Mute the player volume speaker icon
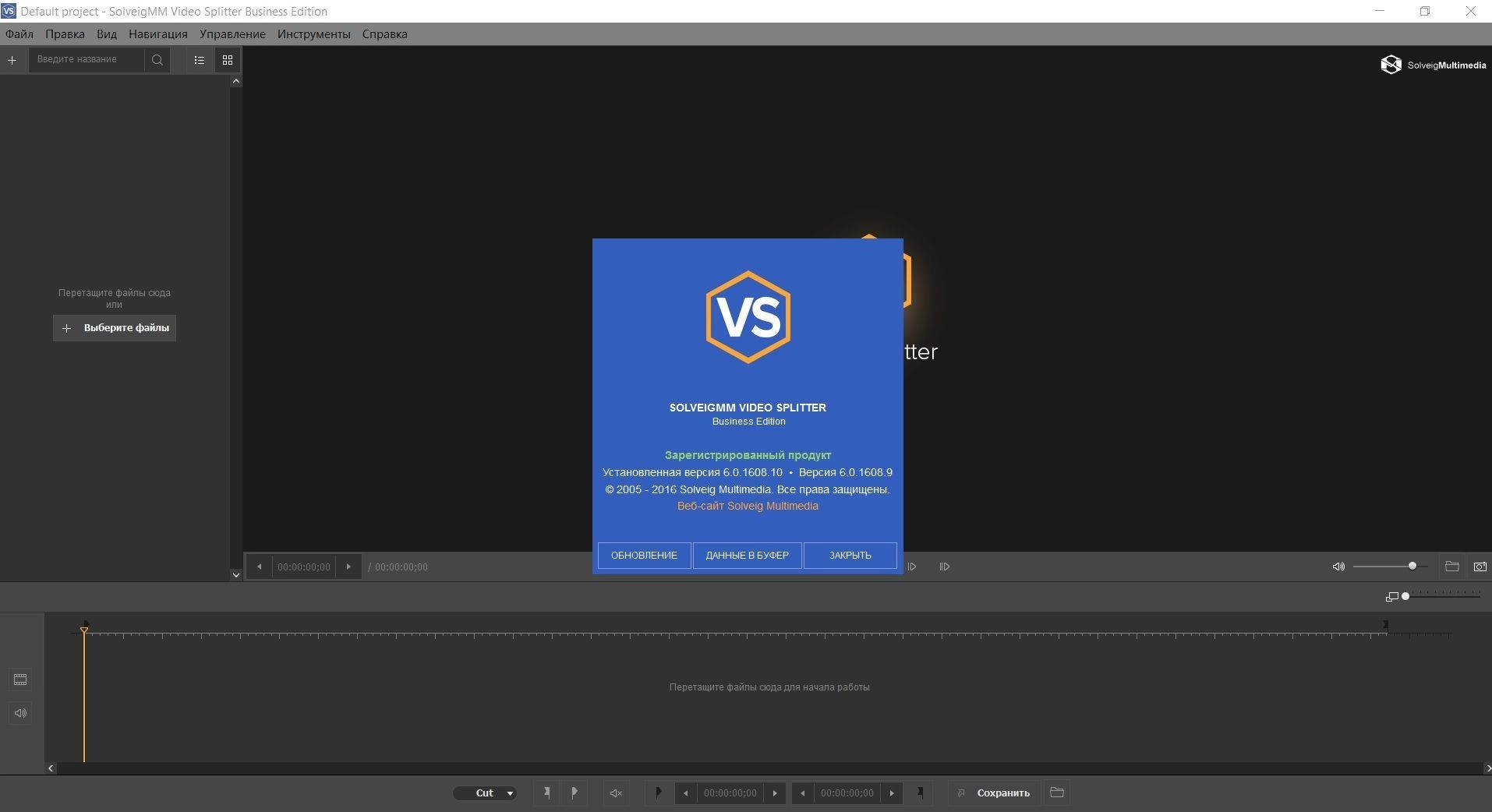The height and width of the screenshot is (812, 1492). click(x=1338, y=567)
